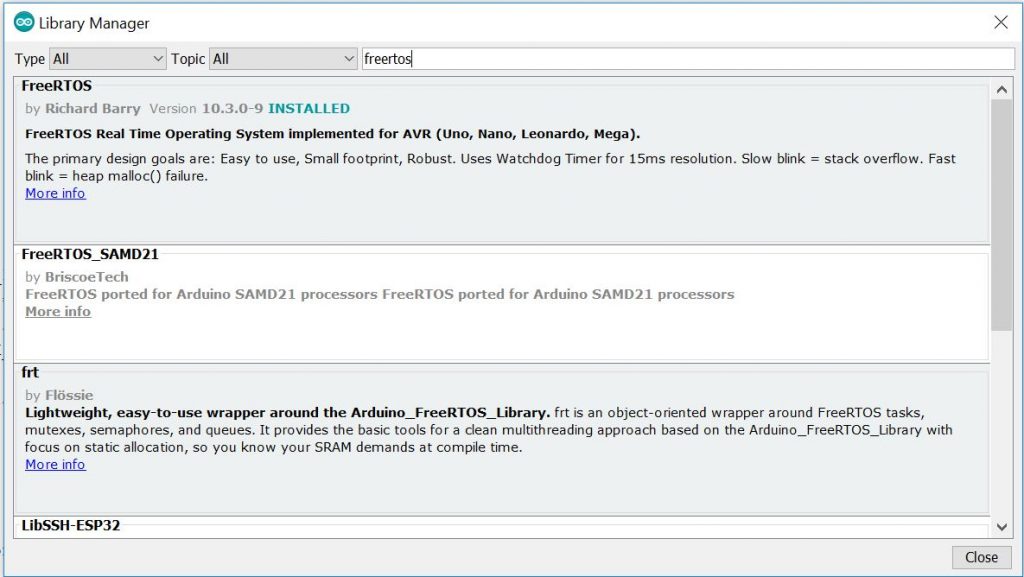Viewport: 1024px width, 577px height.
Task: Select the frt library entry title
Action: click(30, 372)
